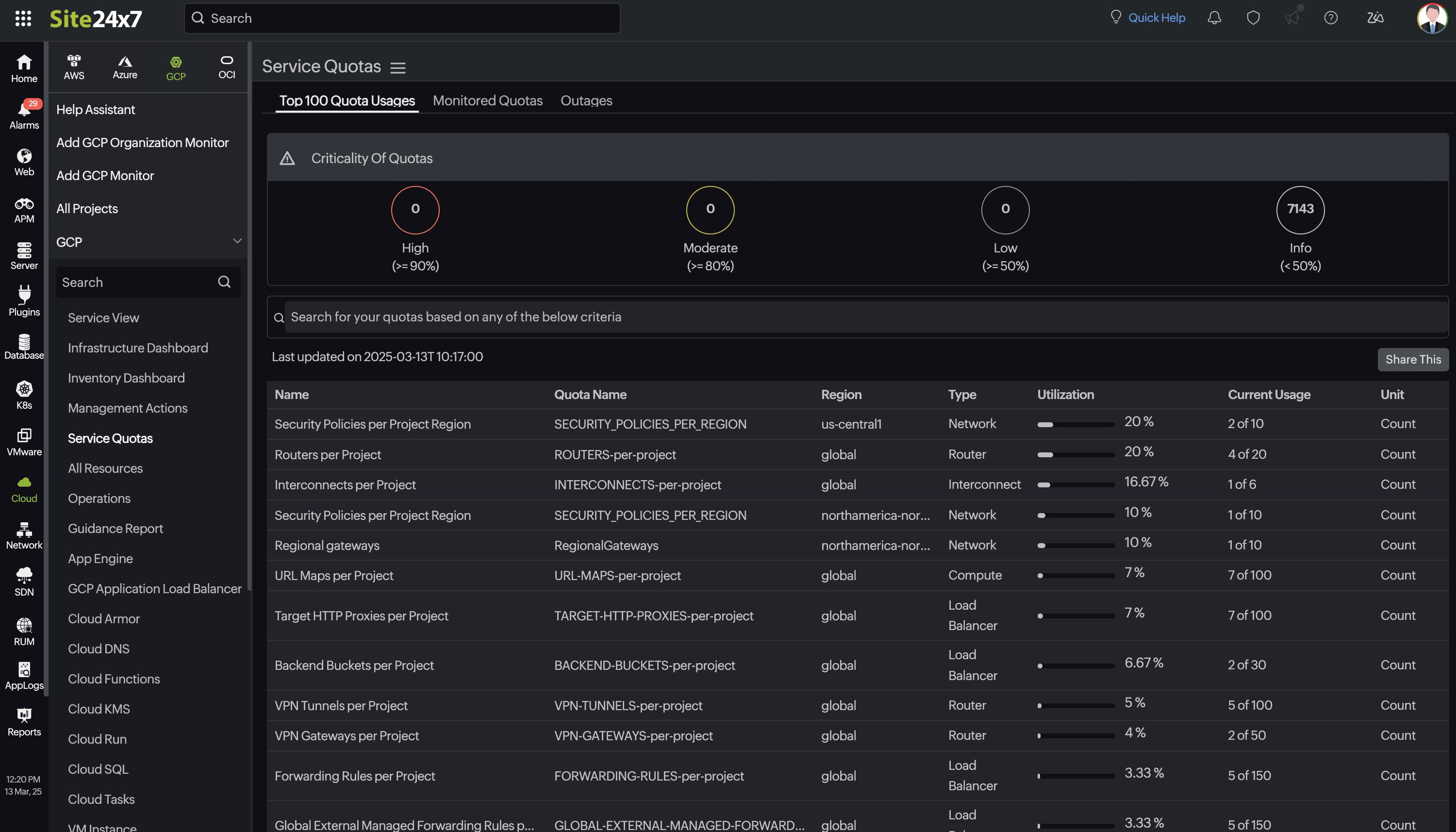Open Cloud SQL in sidebar
This screenshot has height=832, width=1456.
click(98, 769)
